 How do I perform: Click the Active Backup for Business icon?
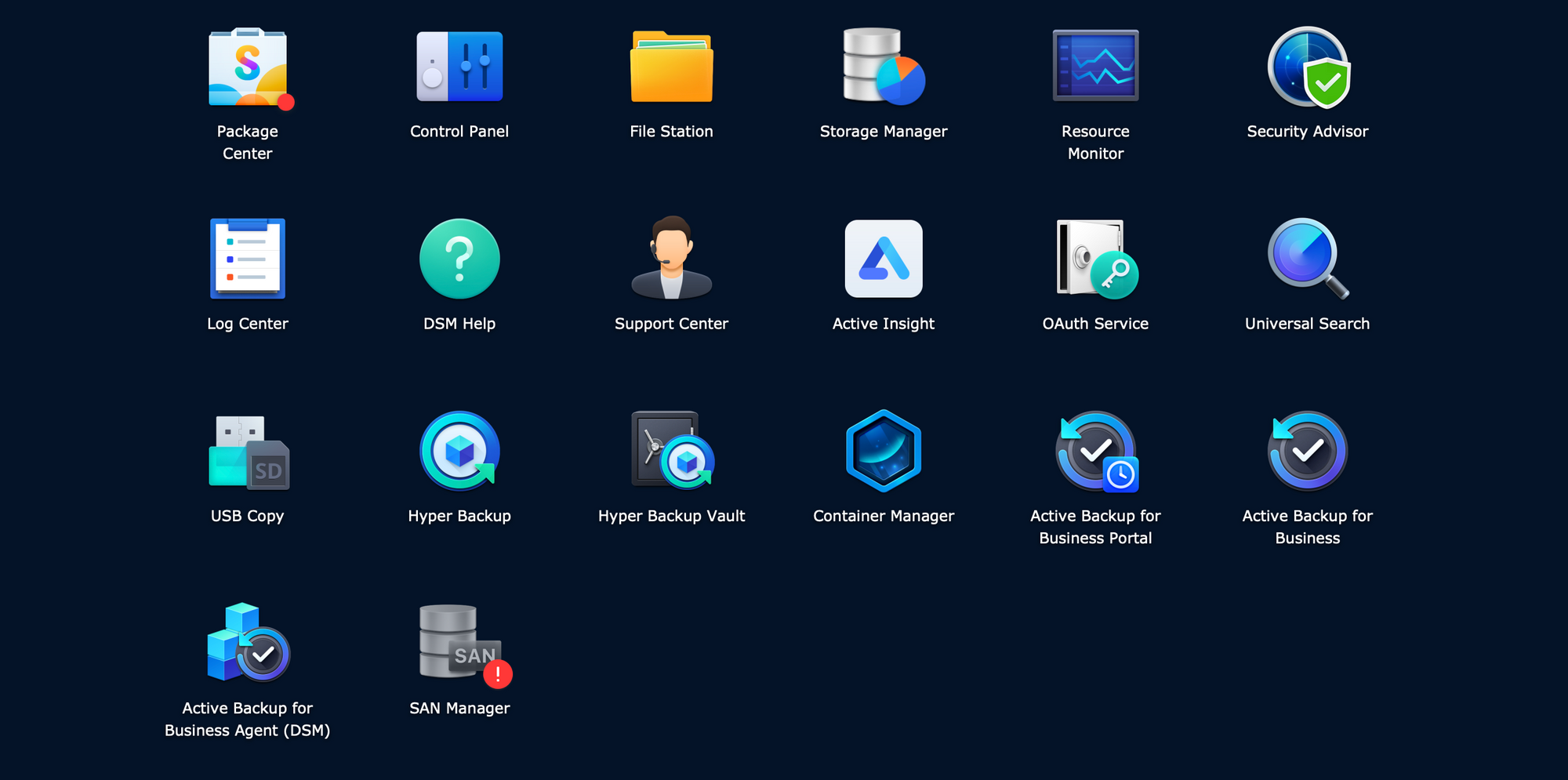click(1308, 451)
